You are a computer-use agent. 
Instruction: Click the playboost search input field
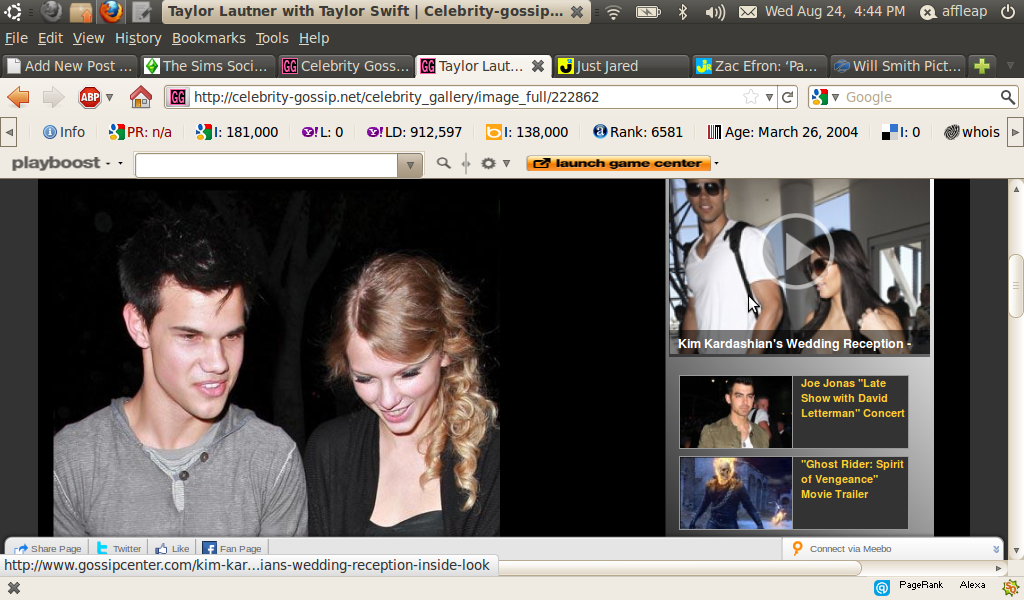266,165
